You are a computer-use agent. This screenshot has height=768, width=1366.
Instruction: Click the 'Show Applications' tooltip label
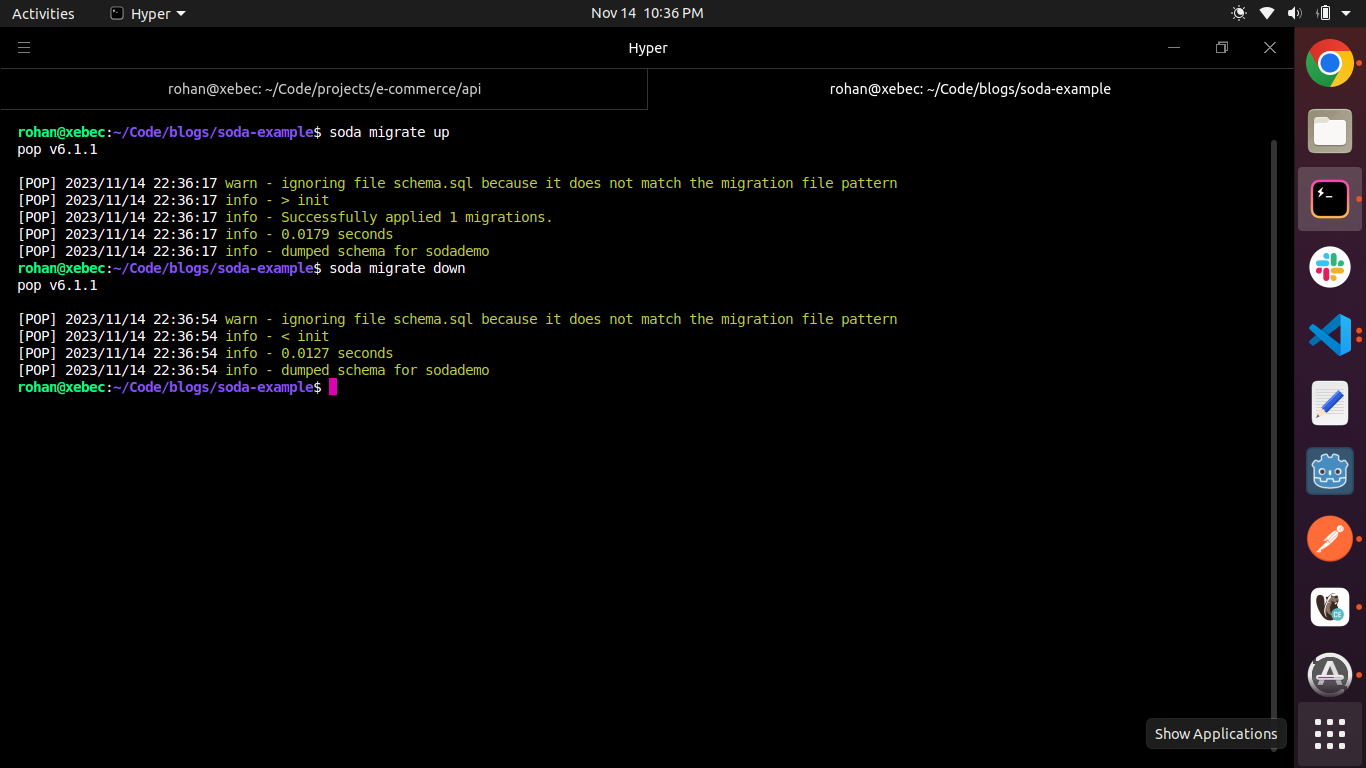pyautogui.click(x=1216, y=734)
